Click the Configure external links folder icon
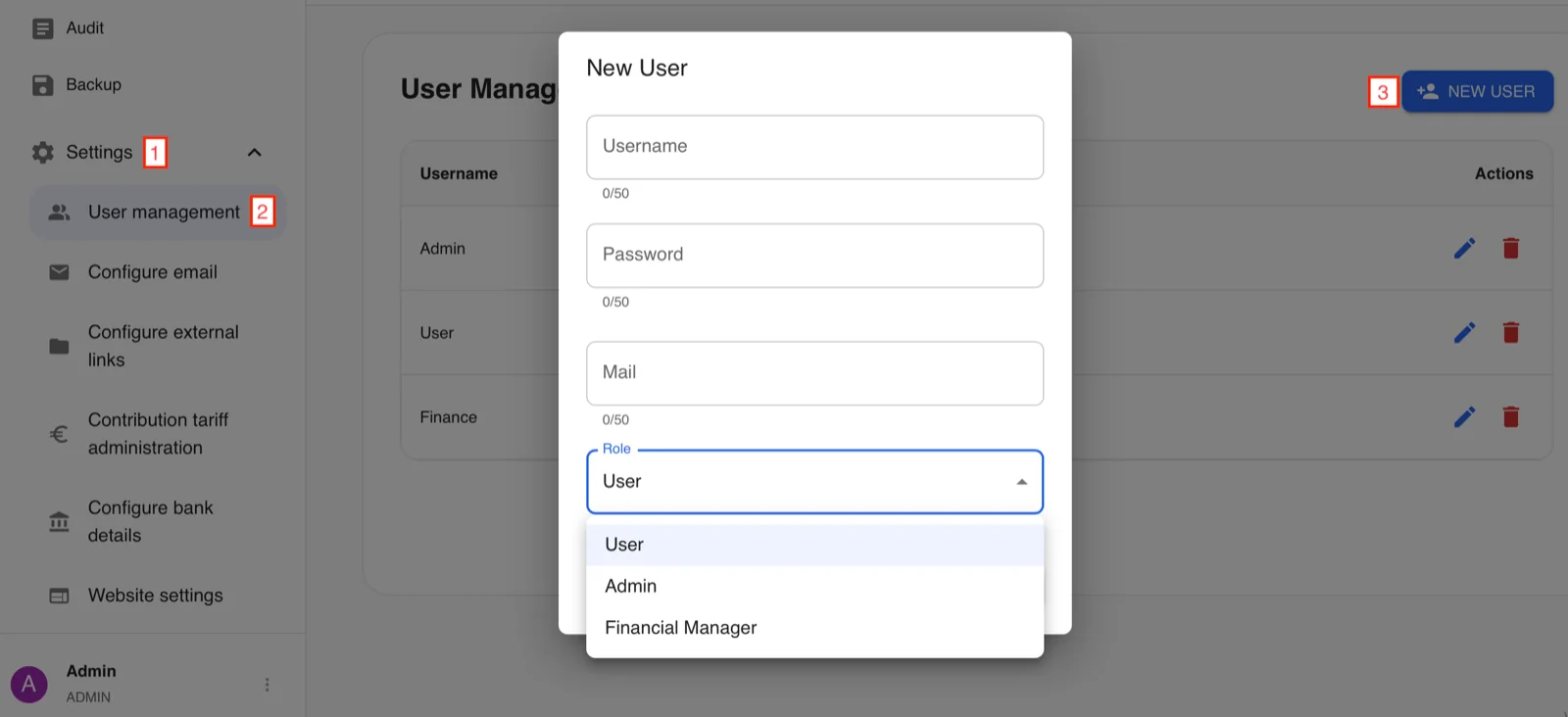 (x=60, y=346)
